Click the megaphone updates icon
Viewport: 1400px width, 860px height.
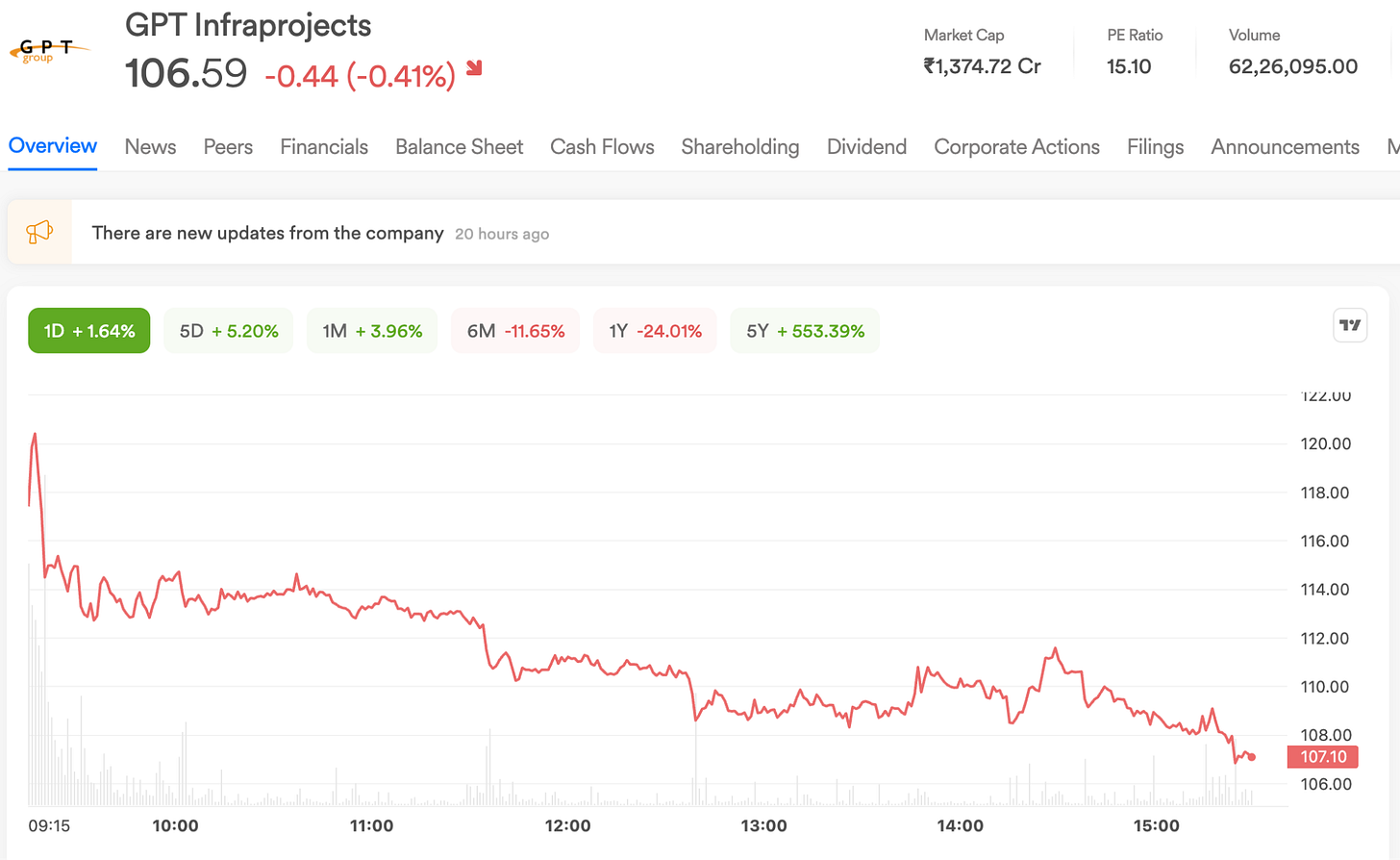pos(39,232)
